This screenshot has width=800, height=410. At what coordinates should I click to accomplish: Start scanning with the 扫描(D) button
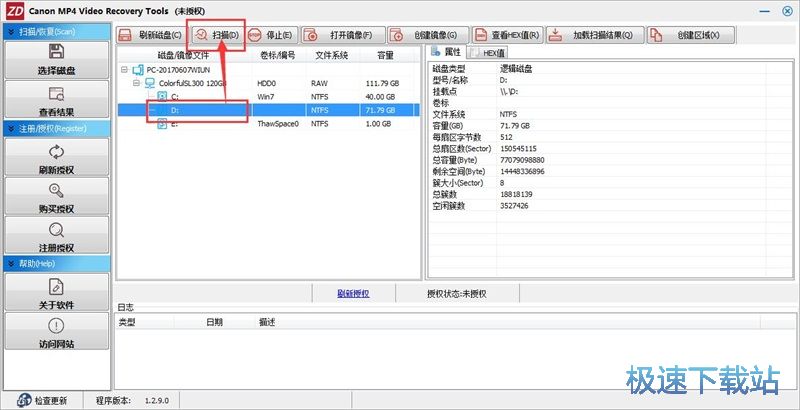pos(218,35)
